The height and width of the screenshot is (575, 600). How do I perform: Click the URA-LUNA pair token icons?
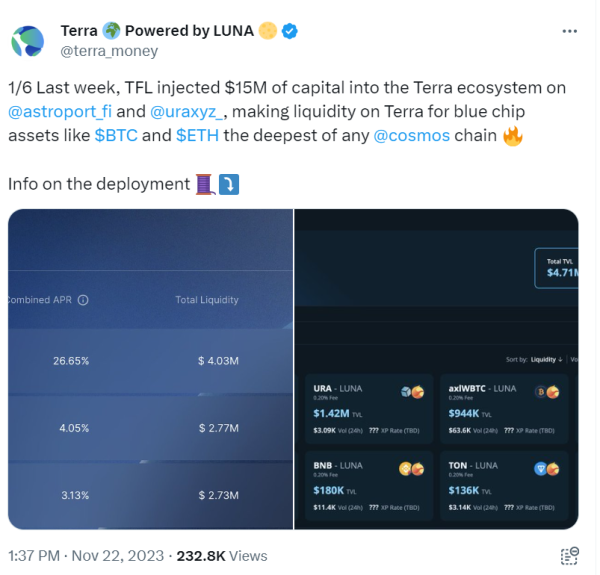click(411, 391)
